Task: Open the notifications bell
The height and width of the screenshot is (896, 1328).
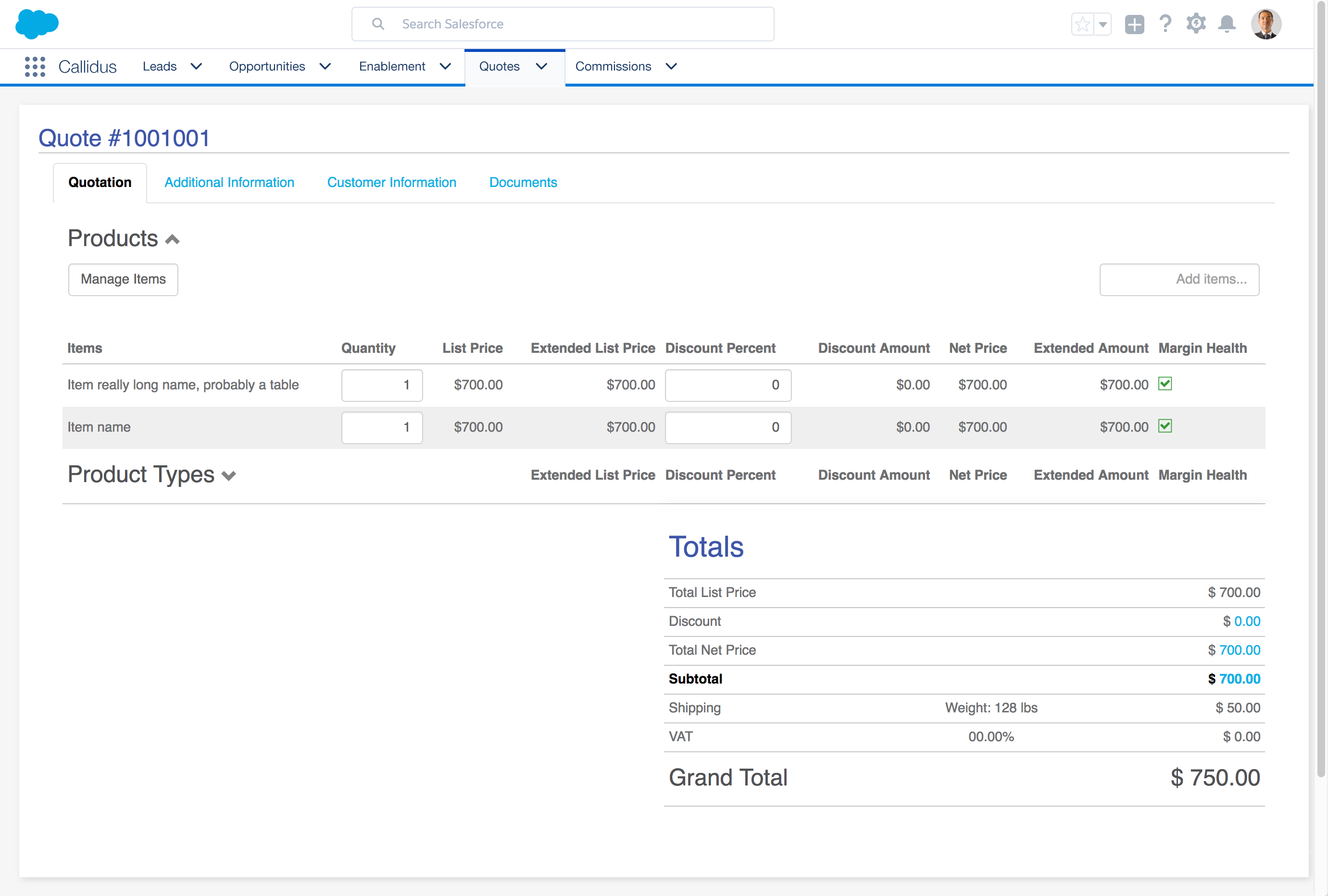Action: (x=1227, y=24)
